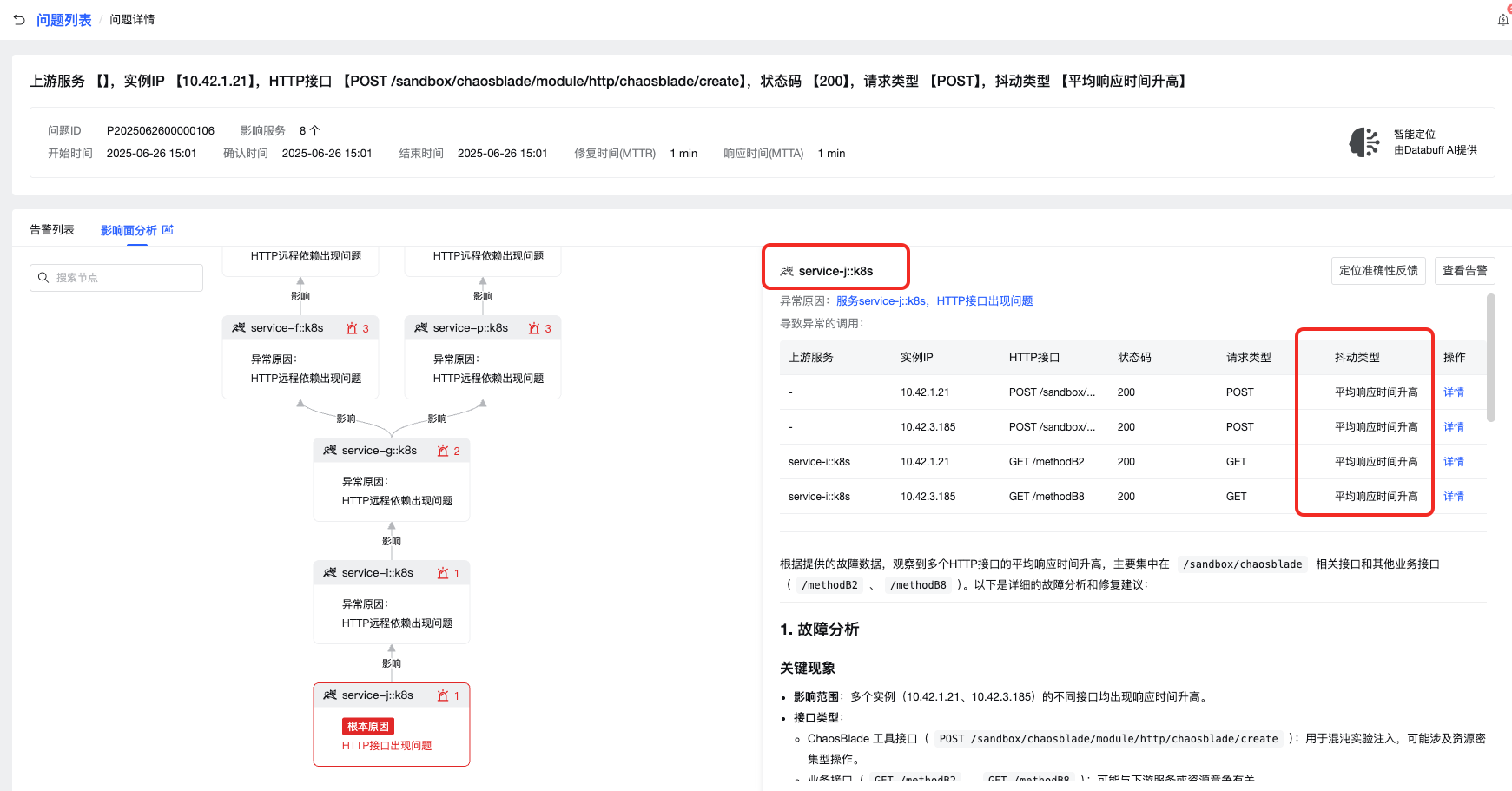Click the alarm icon on service-j::k8s node
Screen dimensions: 1512x791
(x=443, y=695)
